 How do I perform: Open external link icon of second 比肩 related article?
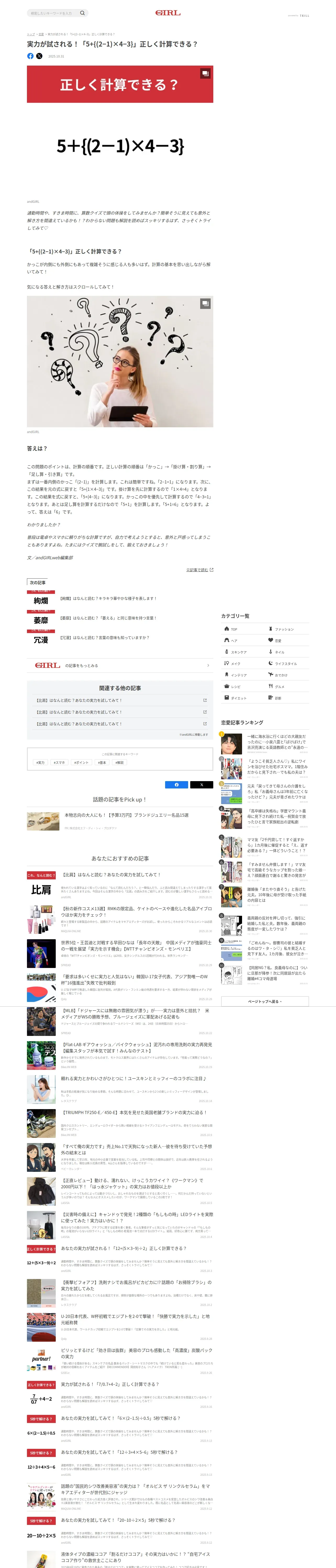(205, 712)
